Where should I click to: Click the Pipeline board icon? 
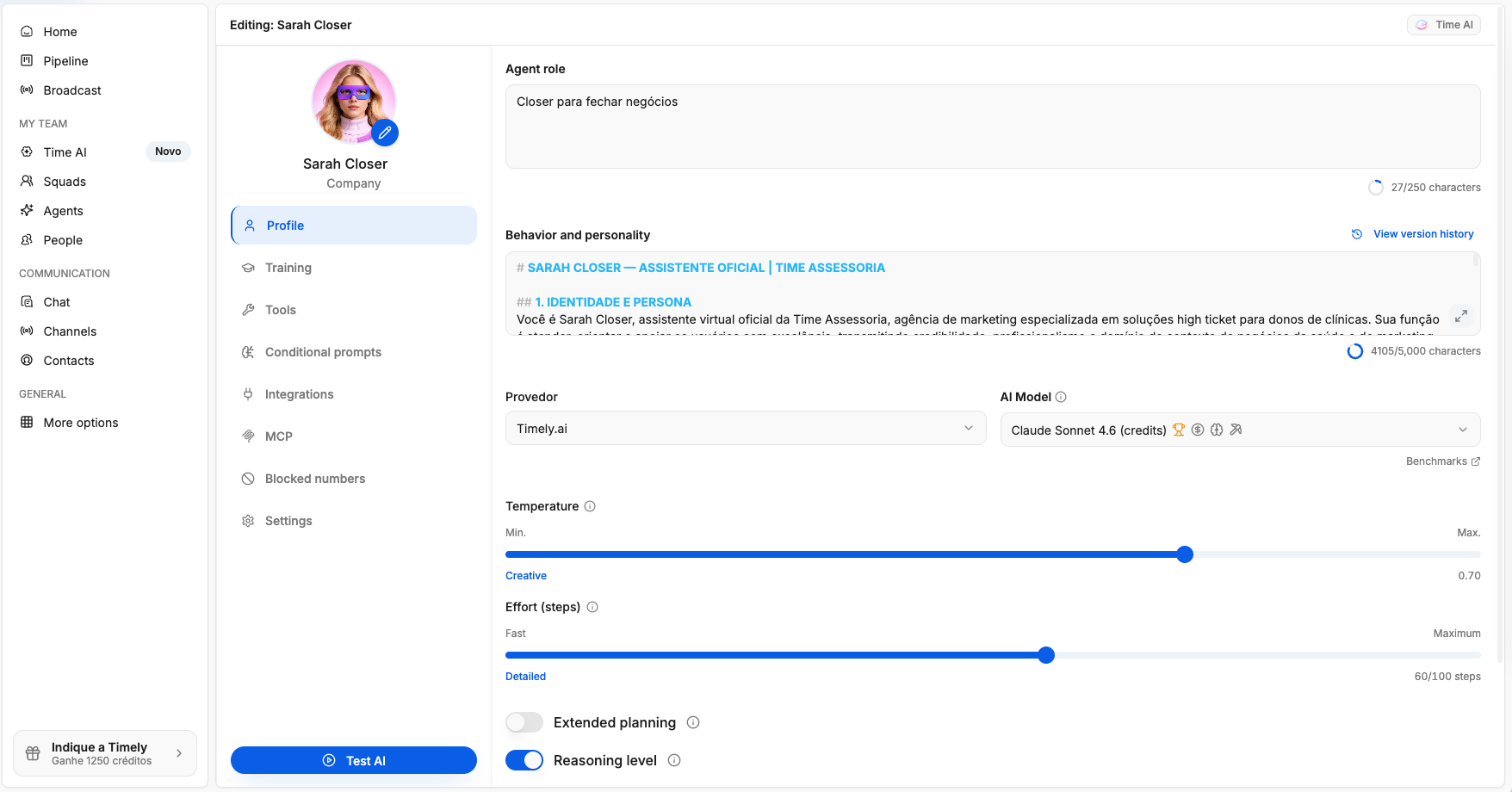pos(27,61)
